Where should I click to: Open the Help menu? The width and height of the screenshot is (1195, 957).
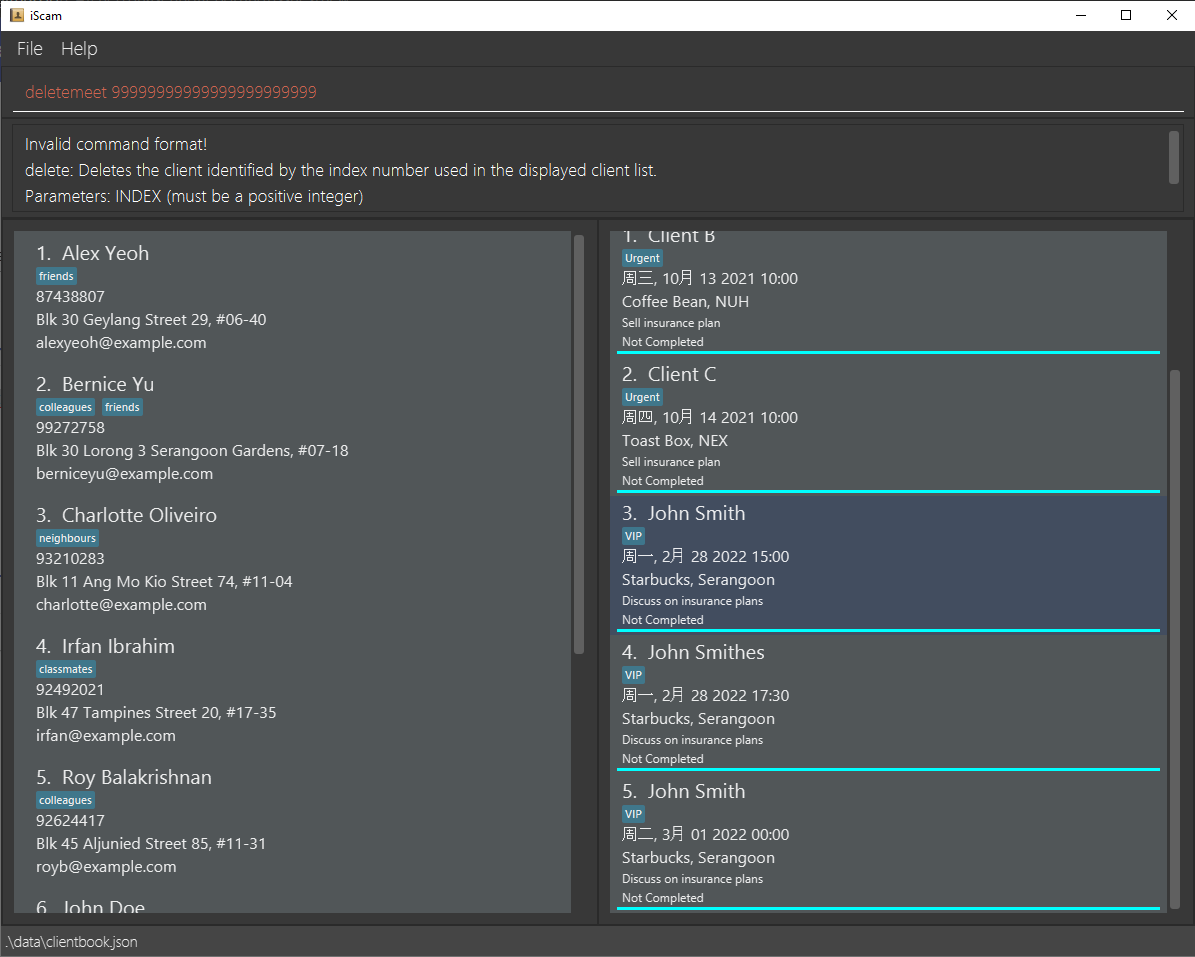(79, 49)
